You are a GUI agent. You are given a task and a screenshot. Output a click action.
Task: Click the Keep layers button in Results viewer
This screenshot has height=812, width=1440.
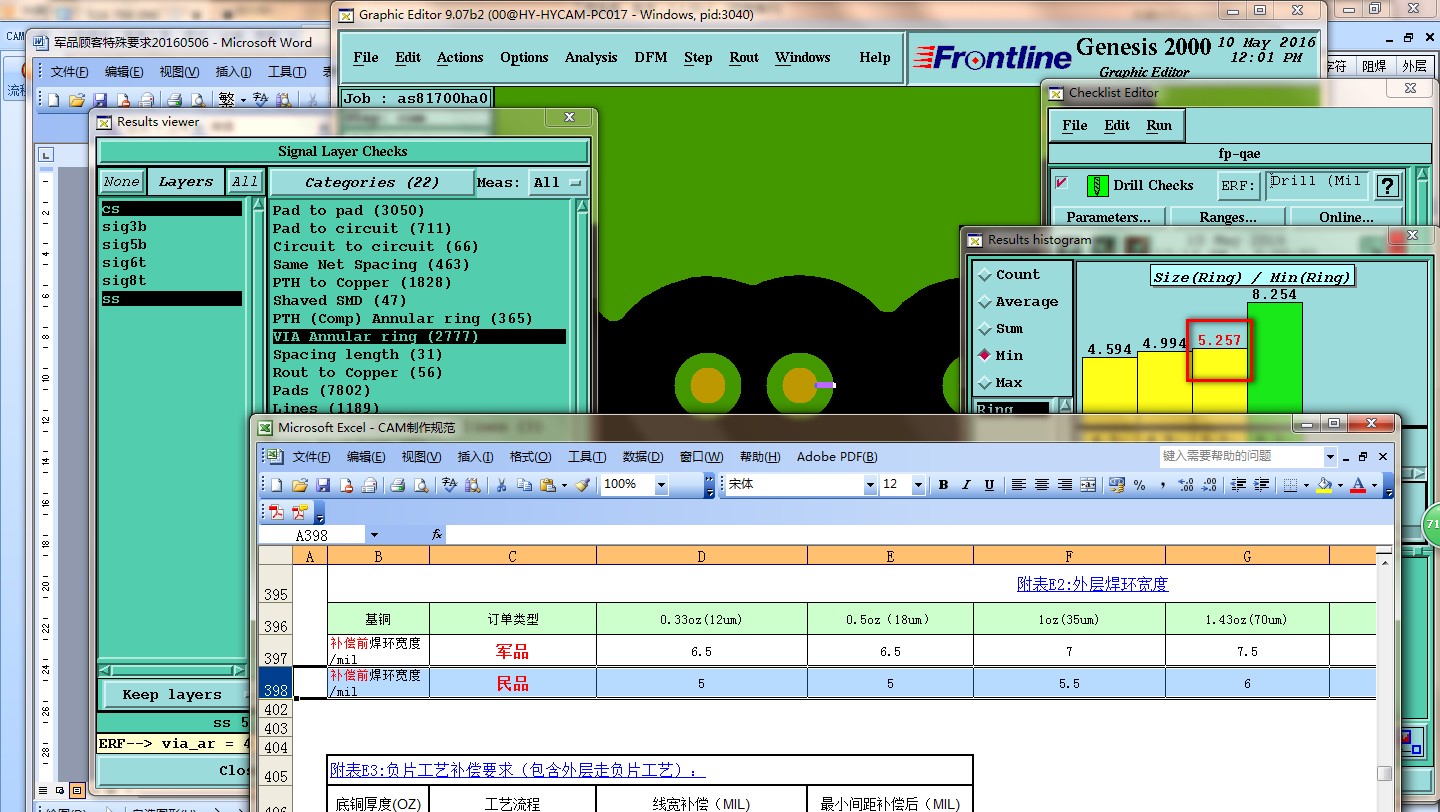click(x=172, y=694)
